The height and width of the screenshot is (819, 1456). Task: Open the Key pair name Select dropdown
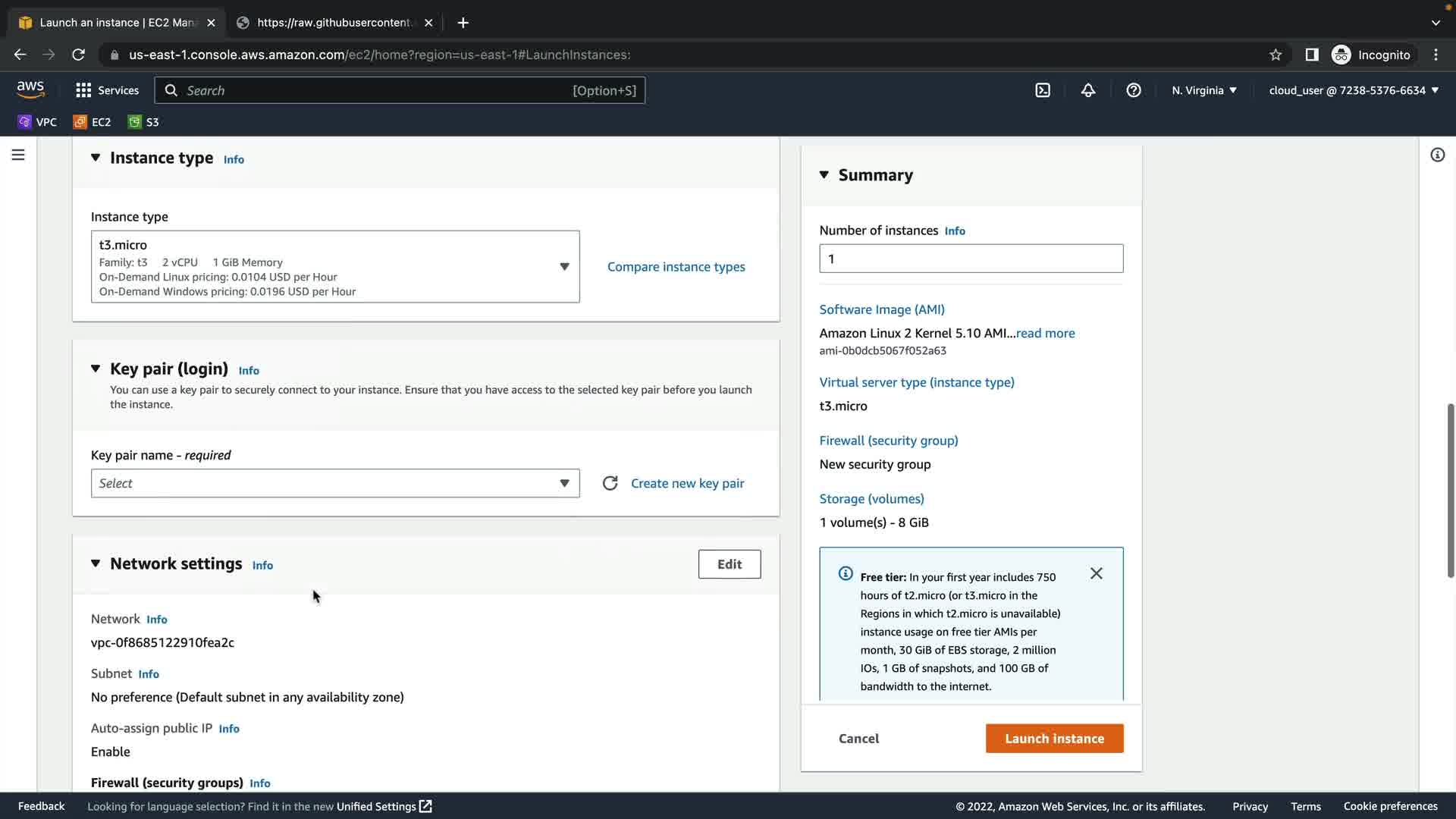335,484
